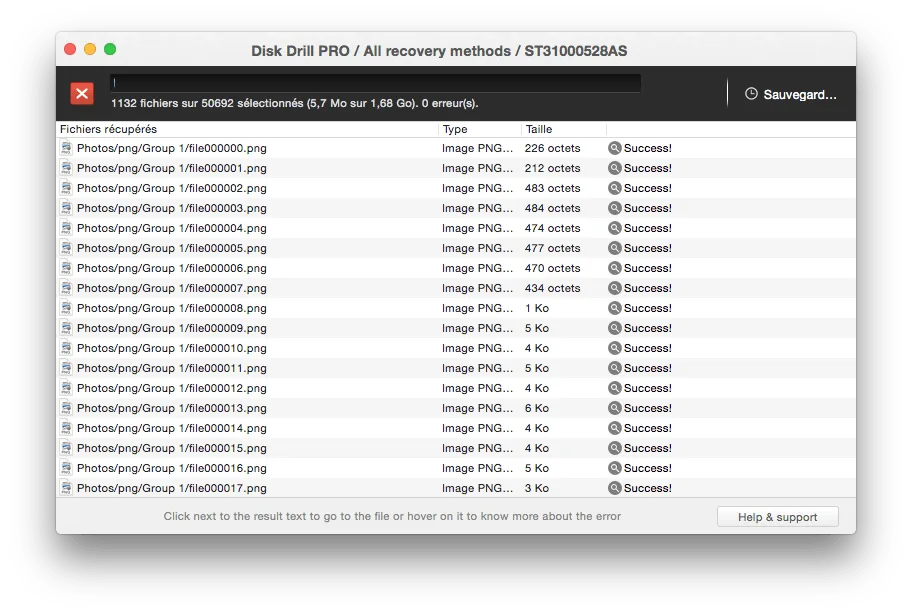This screenshot has width=912, height=614.
Task: Locate file000008.png using its magnifier icon
Action: pos(614,308)
